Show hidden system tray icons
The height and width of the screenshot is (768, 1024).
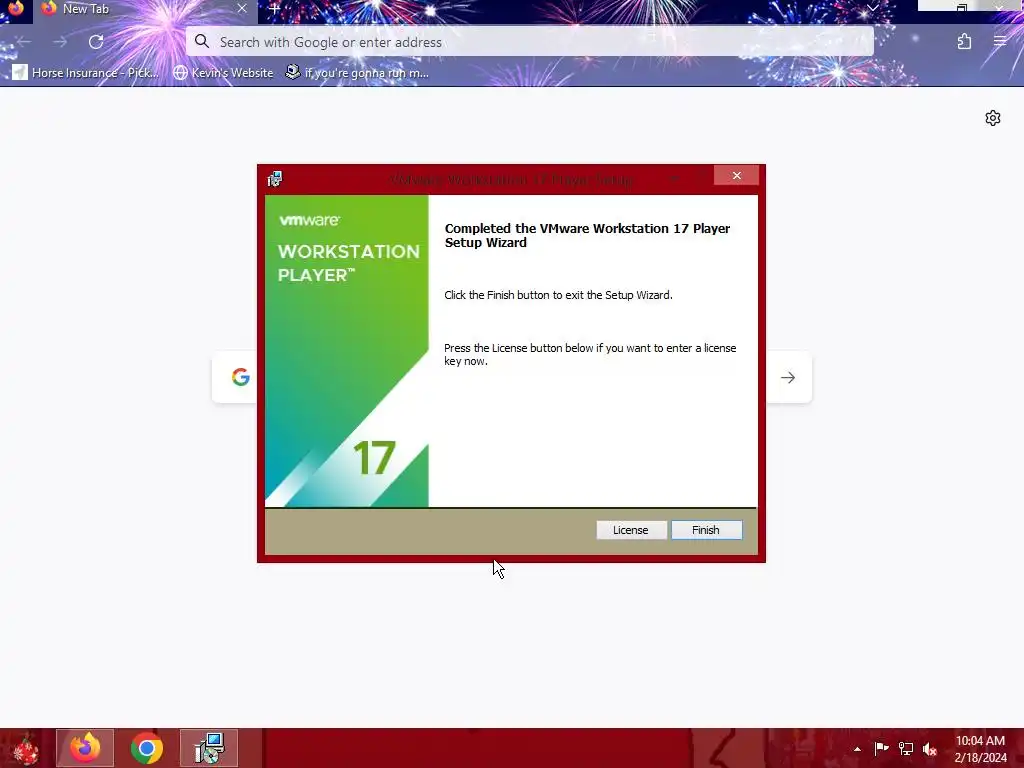pos(857,749)
